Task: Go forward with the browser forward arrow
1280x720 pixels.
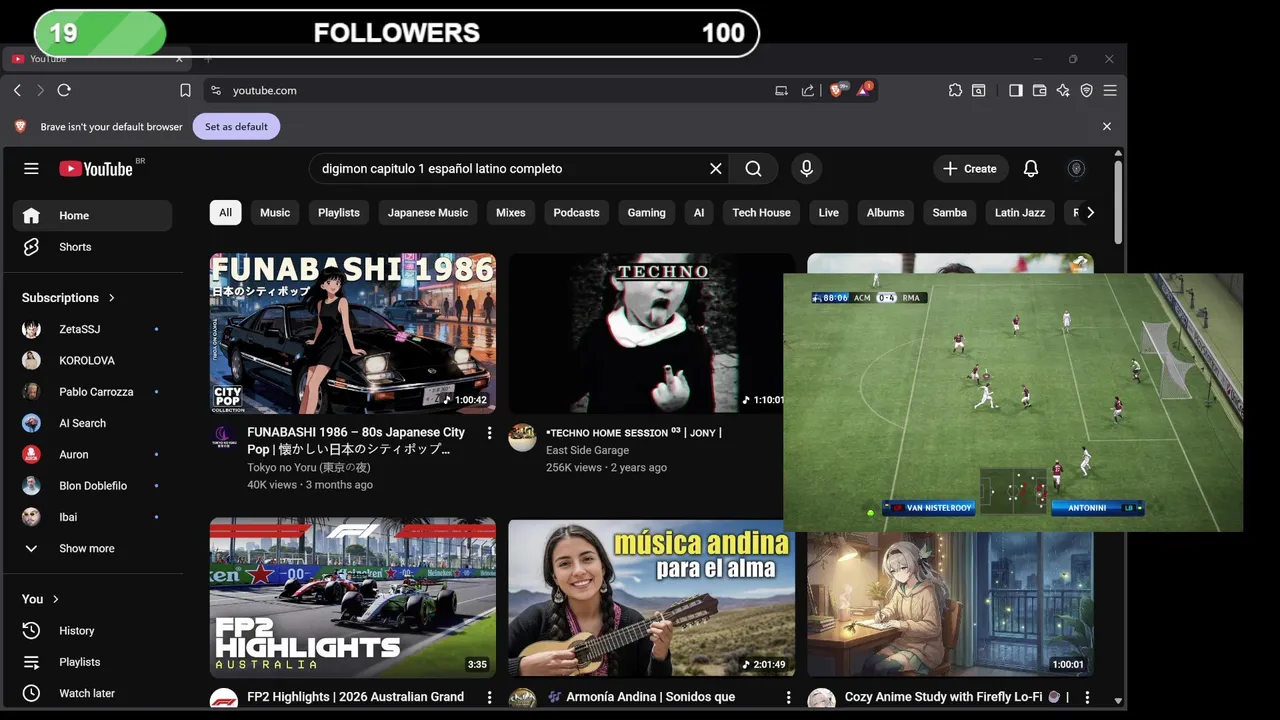Action: 40,90
